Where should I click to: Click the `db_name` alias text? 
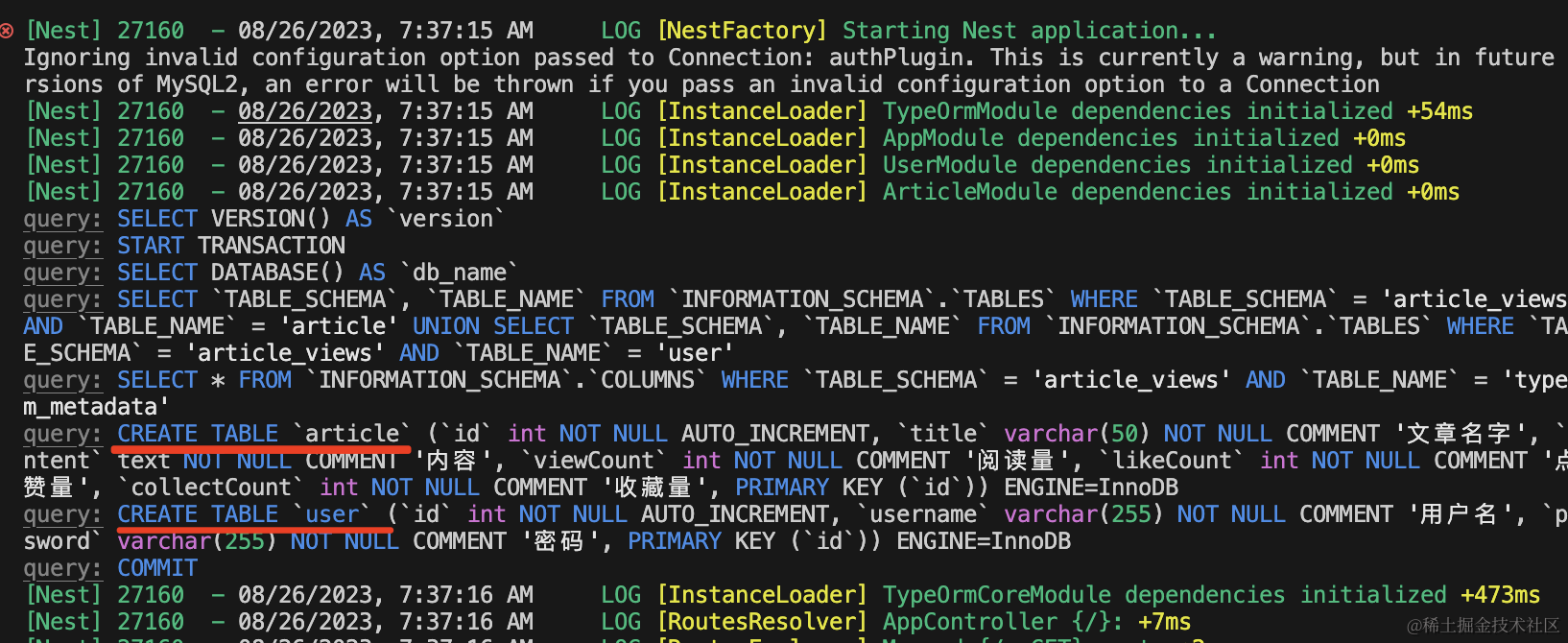click(459, 273)
